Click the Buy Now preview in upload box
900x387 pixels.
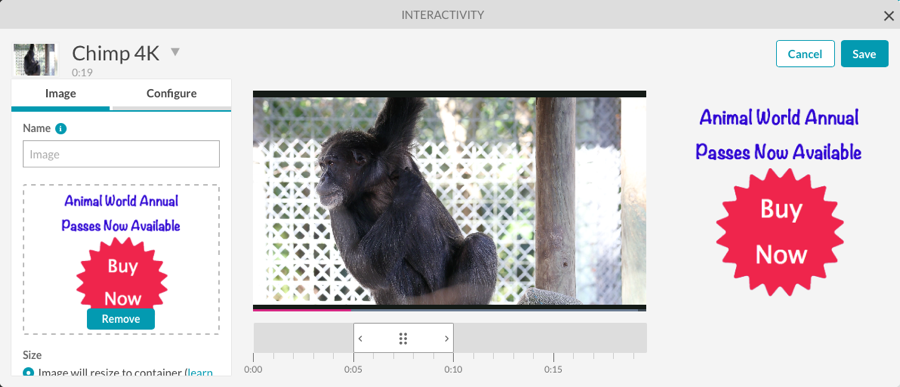click(x=122, y=274)
